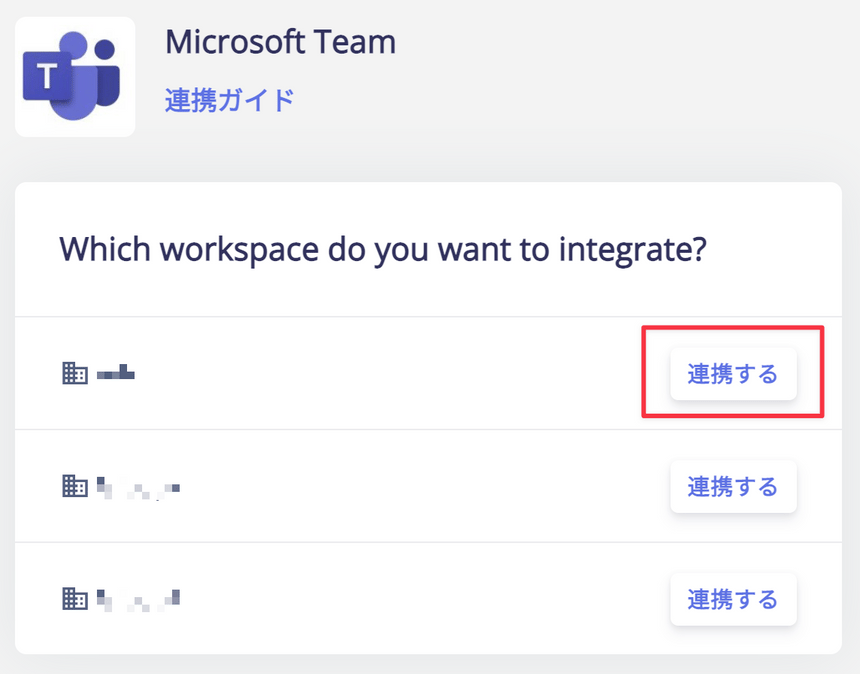Click 連携する for the first workspace
Screen dimensions: 860x674
(733, 374)
